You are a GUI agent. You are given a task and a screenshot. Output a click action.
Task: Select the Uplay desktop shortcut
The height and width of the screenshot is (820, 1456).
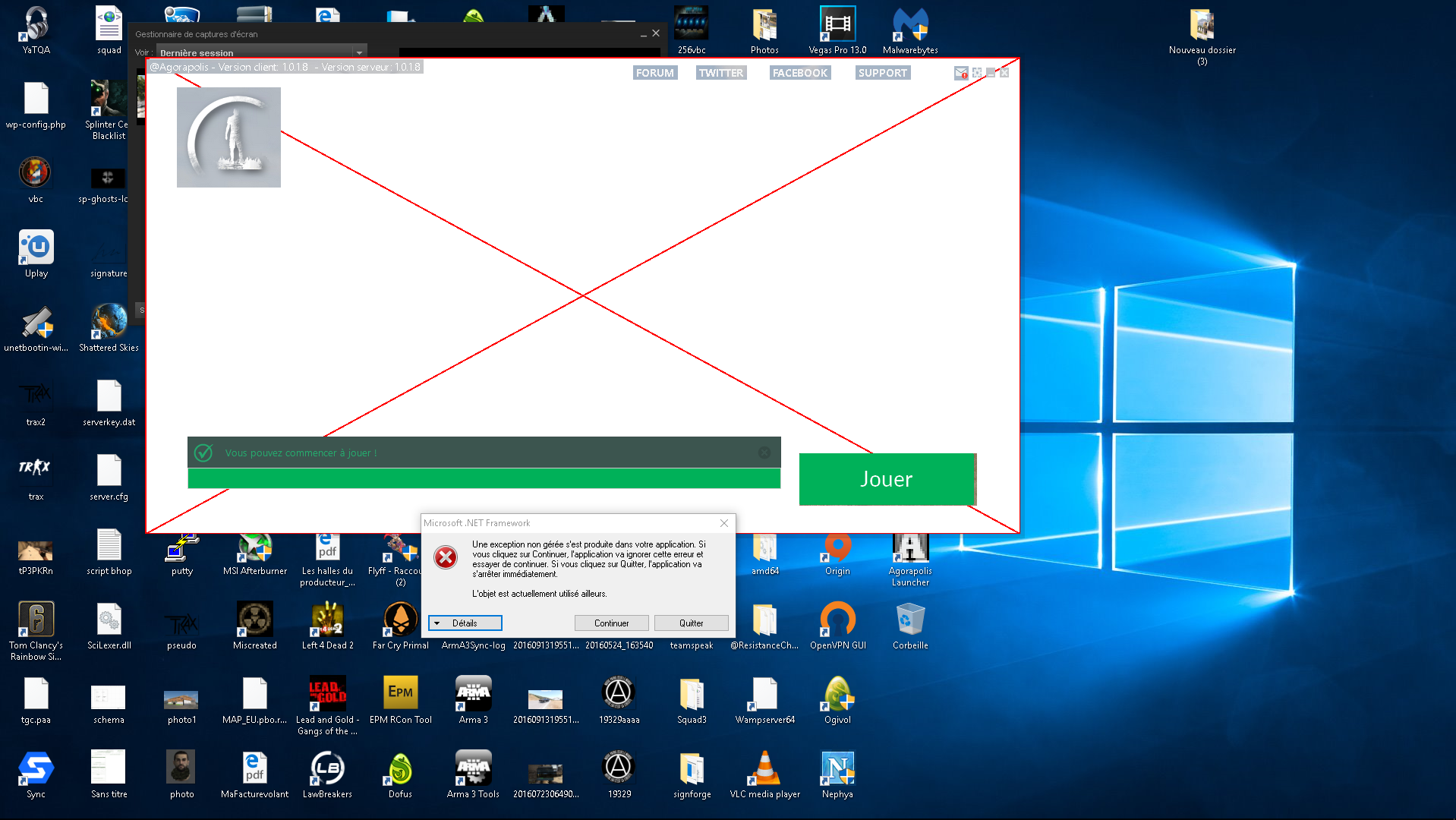point(36,254)
